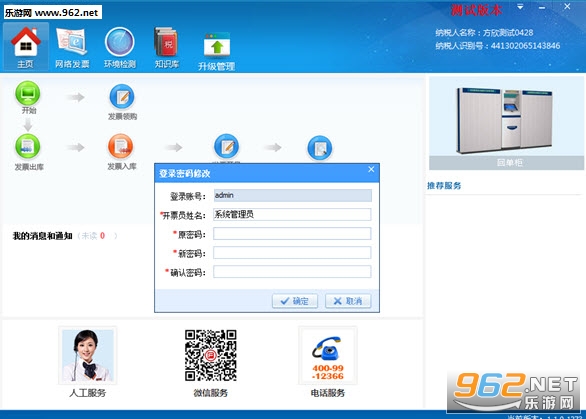Focus the 新密码 input field

coord(292,253)
